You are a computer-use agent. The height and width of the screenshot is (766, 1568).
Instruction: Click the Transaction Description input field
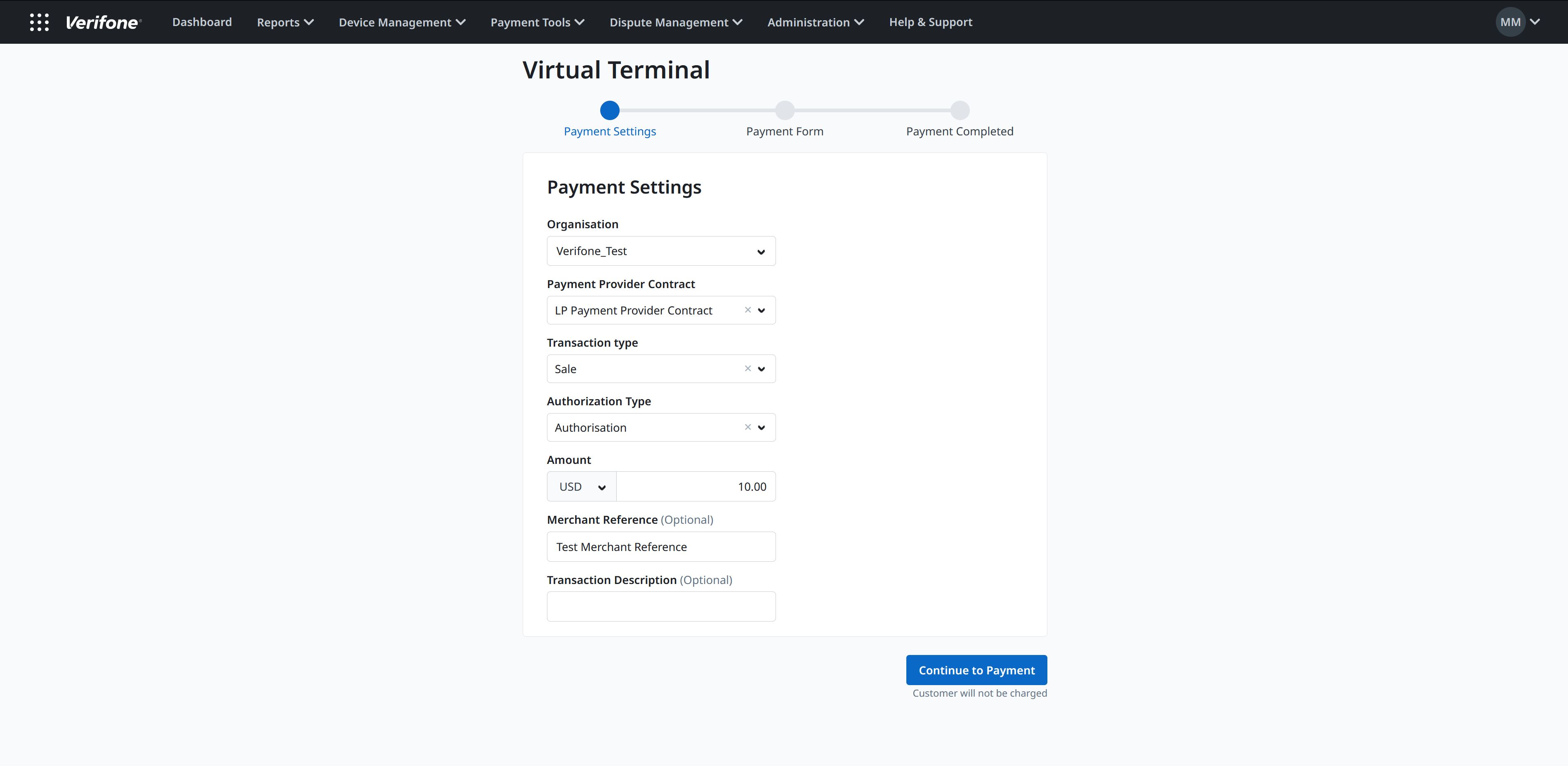[x=661, y=606]
